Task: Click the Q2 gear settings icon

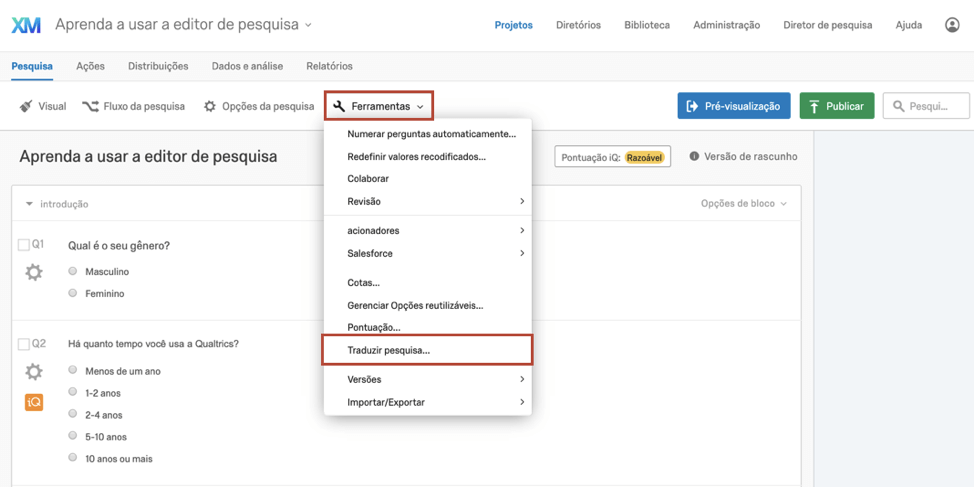Action: (x=34, y=372)
